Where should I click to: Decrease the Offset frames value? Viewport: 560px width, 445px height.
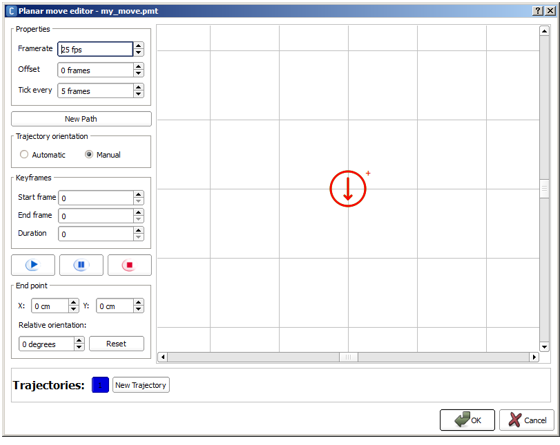click(x=139, y=74)
